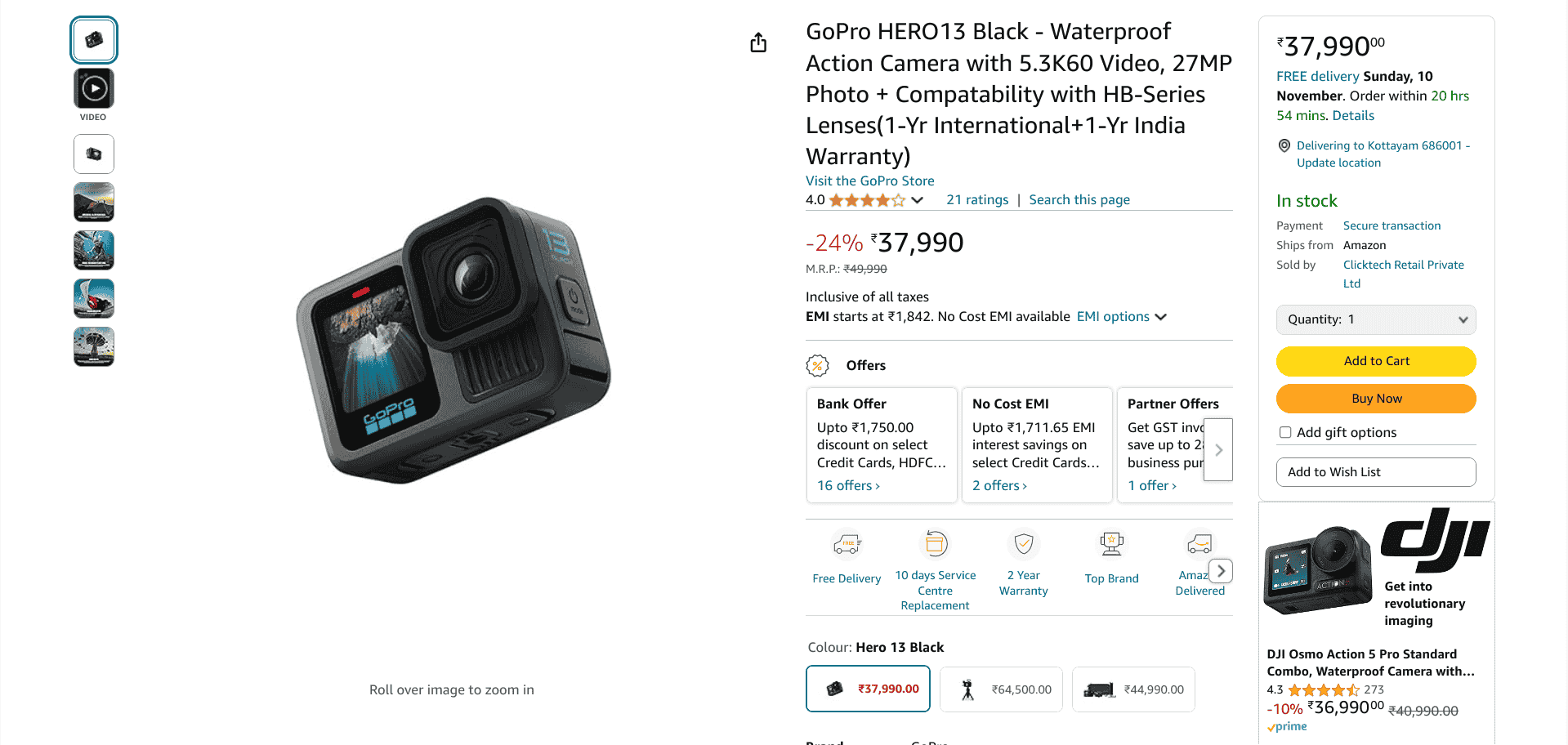
Task: Click the 2 Year Warranty shield icon
Action: (1023, 543)
